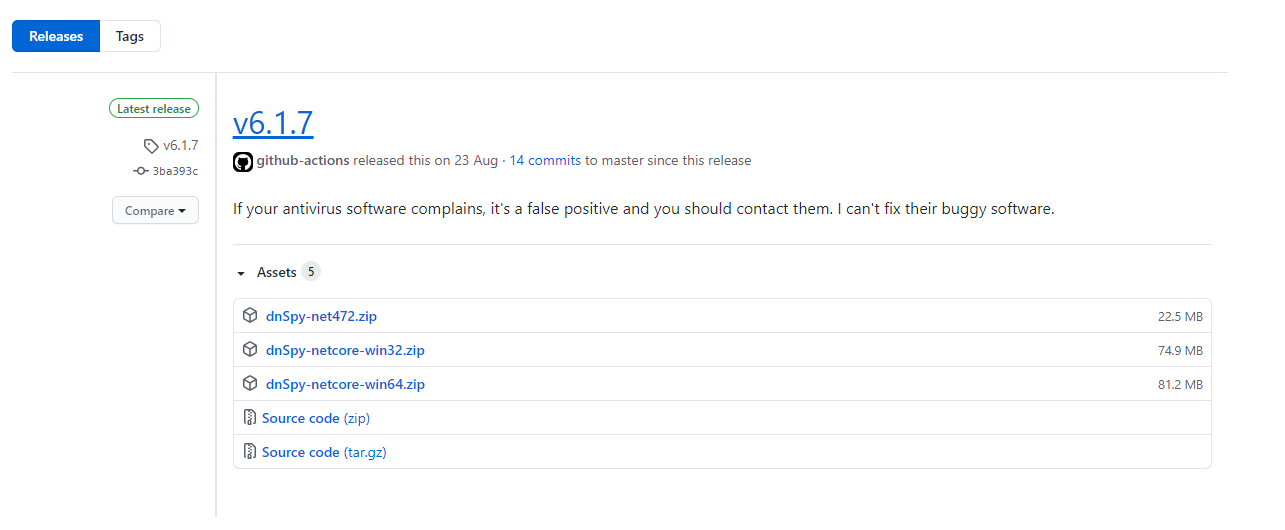Switch to the Tags tab
This screenshot has height=530, width=1285.
(x=130, y=36)
